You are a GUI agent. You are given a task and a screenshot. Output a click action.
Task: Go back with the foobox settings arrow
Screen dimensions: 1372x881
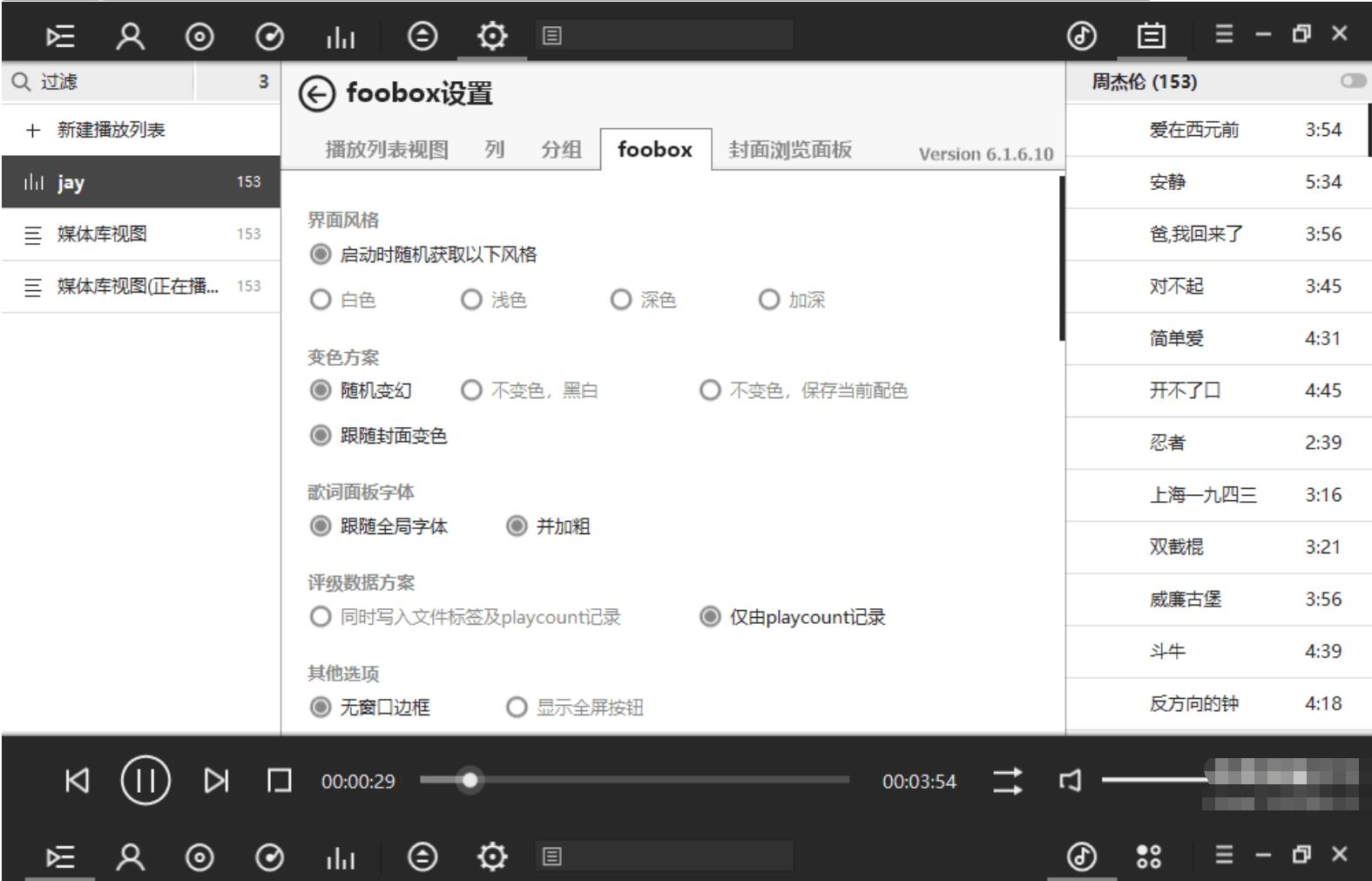coord(316,93)
